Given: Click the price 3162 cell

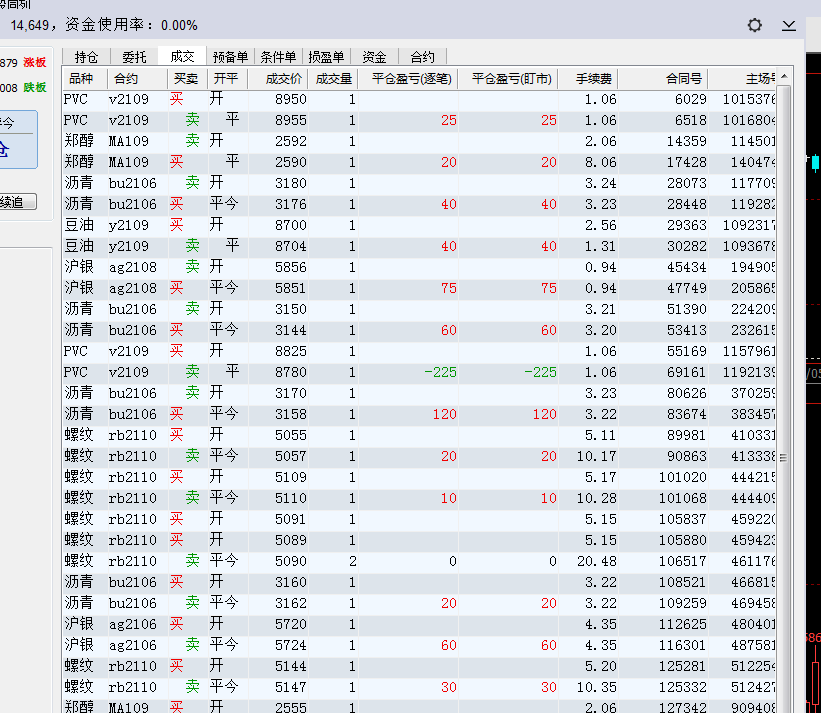Looking at the screenshot, I should click(291, 603).
